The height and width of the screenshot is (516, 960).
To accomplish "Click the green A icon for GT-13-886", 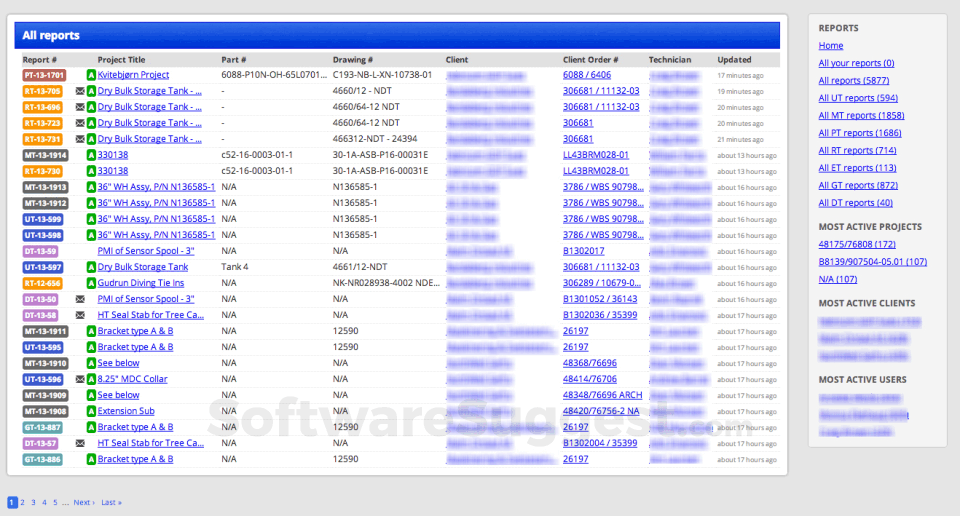I will [x=91, y=459].
